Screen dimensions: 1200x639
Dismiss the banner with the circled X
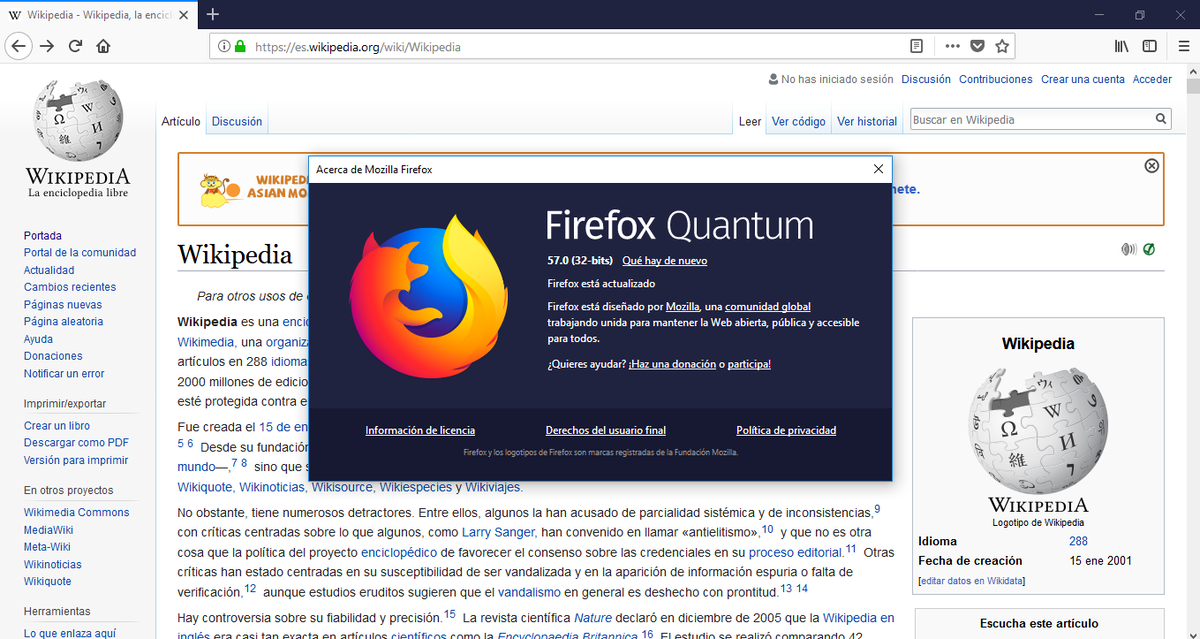coord(1151,166)
